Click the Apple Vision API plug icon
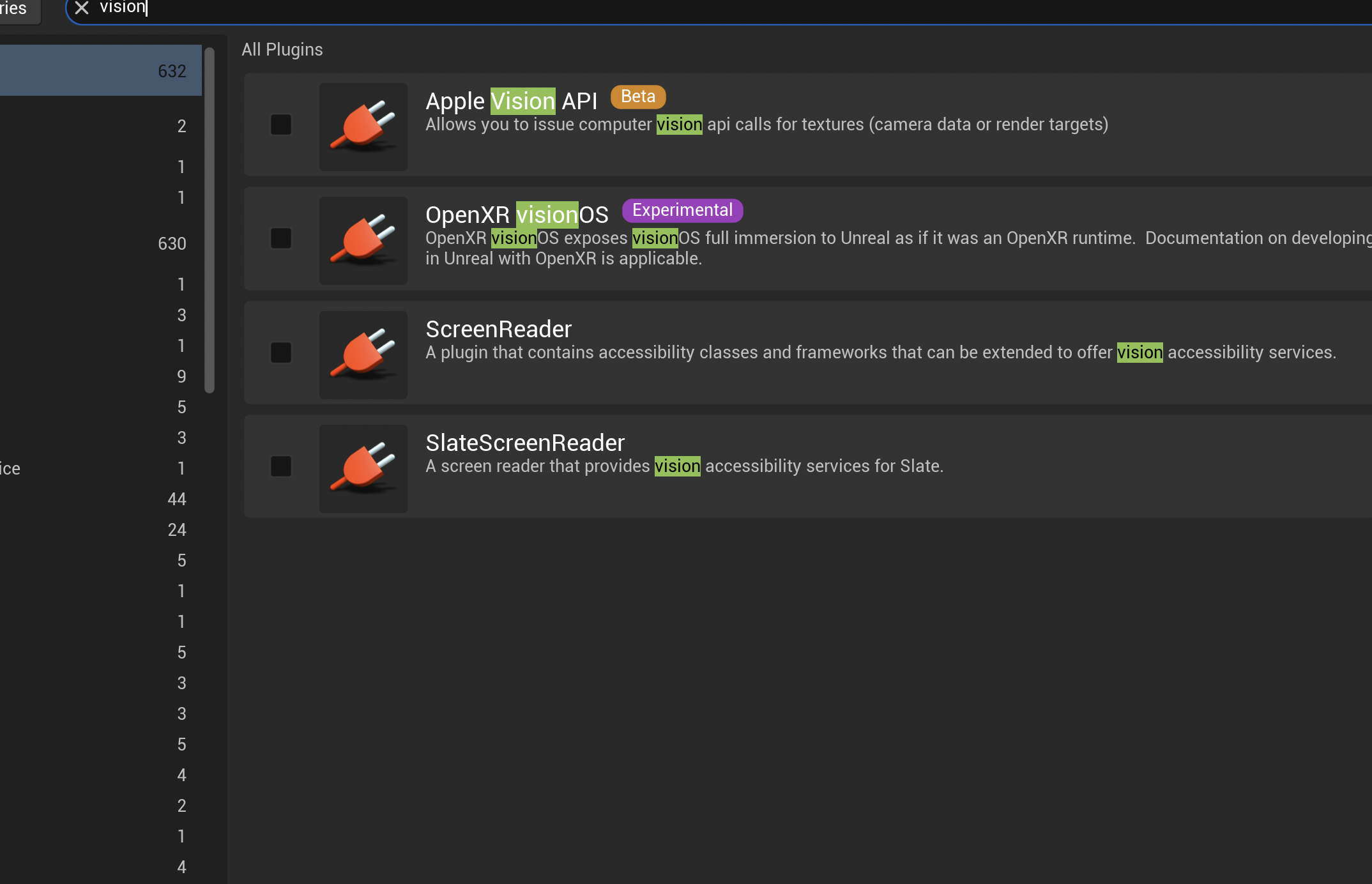The height and width of the screenshot is (884, 1372). tap(363, 126)
